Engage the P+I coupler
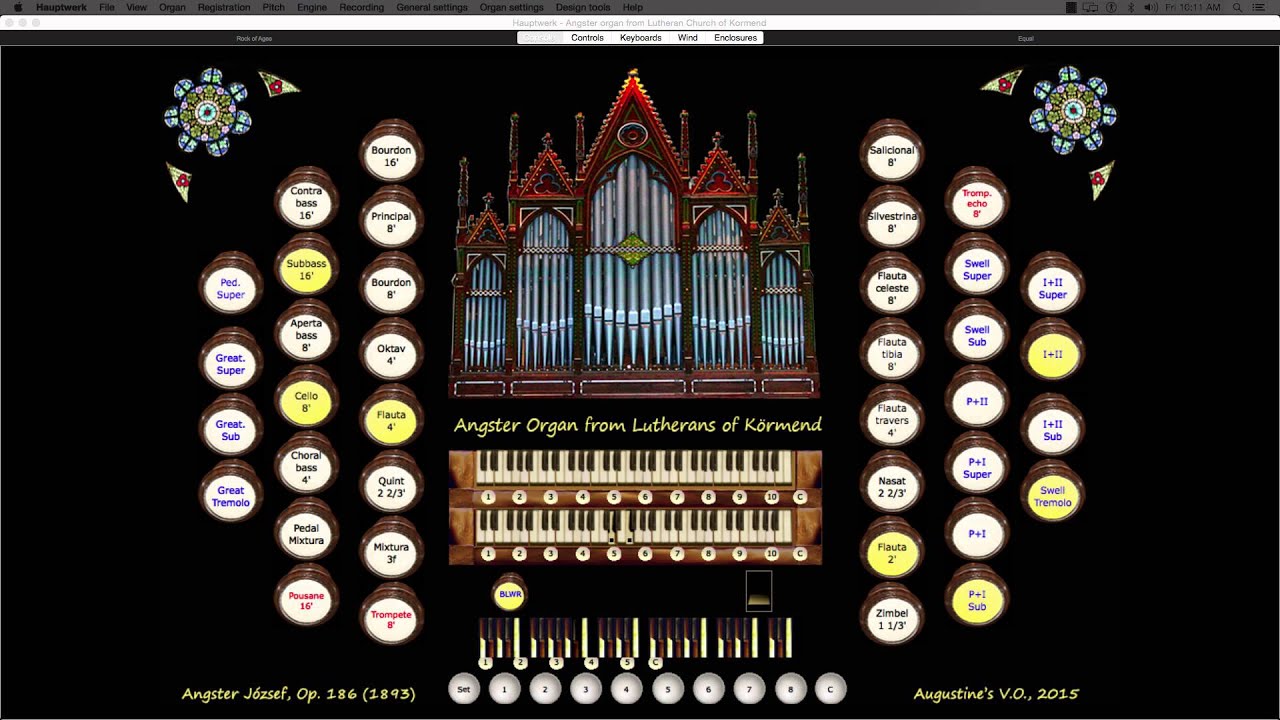The width and height of the screenshot is (1280, 720). pos(977,533)
